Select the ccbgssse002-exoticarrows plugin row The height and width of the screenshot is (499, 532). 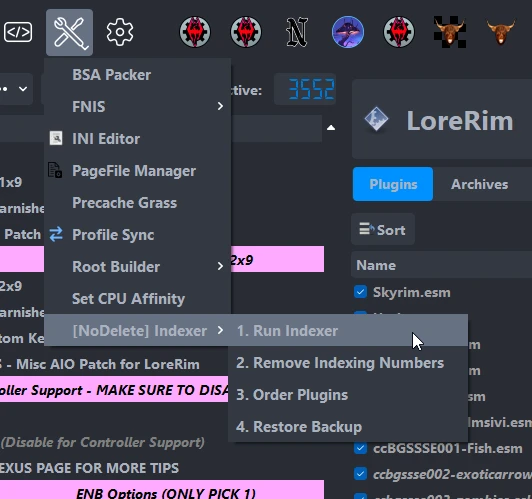pos(441,474)
